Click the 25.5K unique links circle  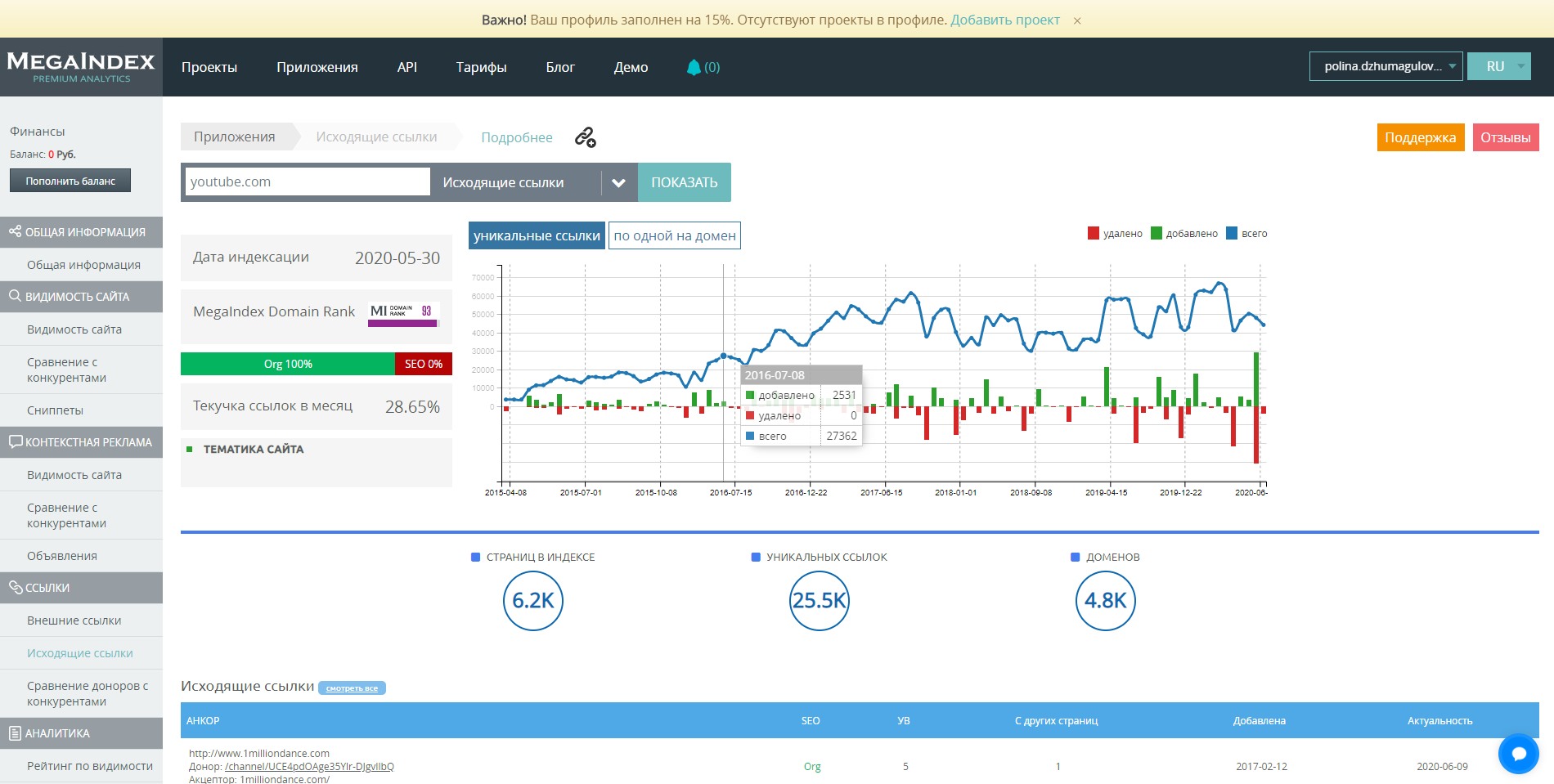[820, 600]
